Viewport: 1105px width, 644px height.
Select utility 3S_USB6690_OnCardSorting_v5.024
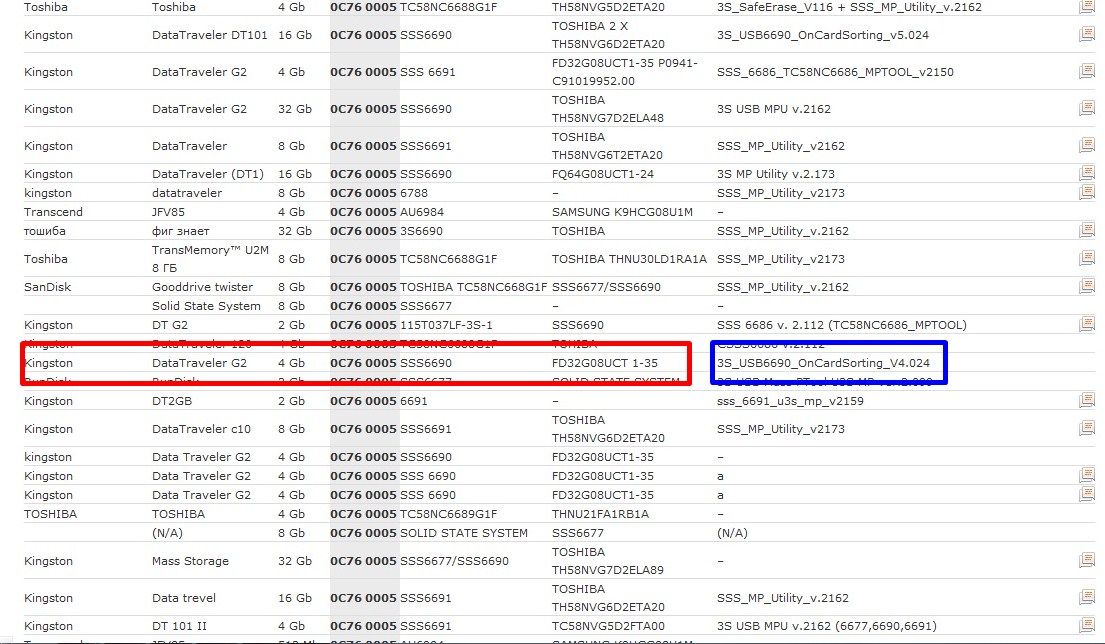pos(822,35)
